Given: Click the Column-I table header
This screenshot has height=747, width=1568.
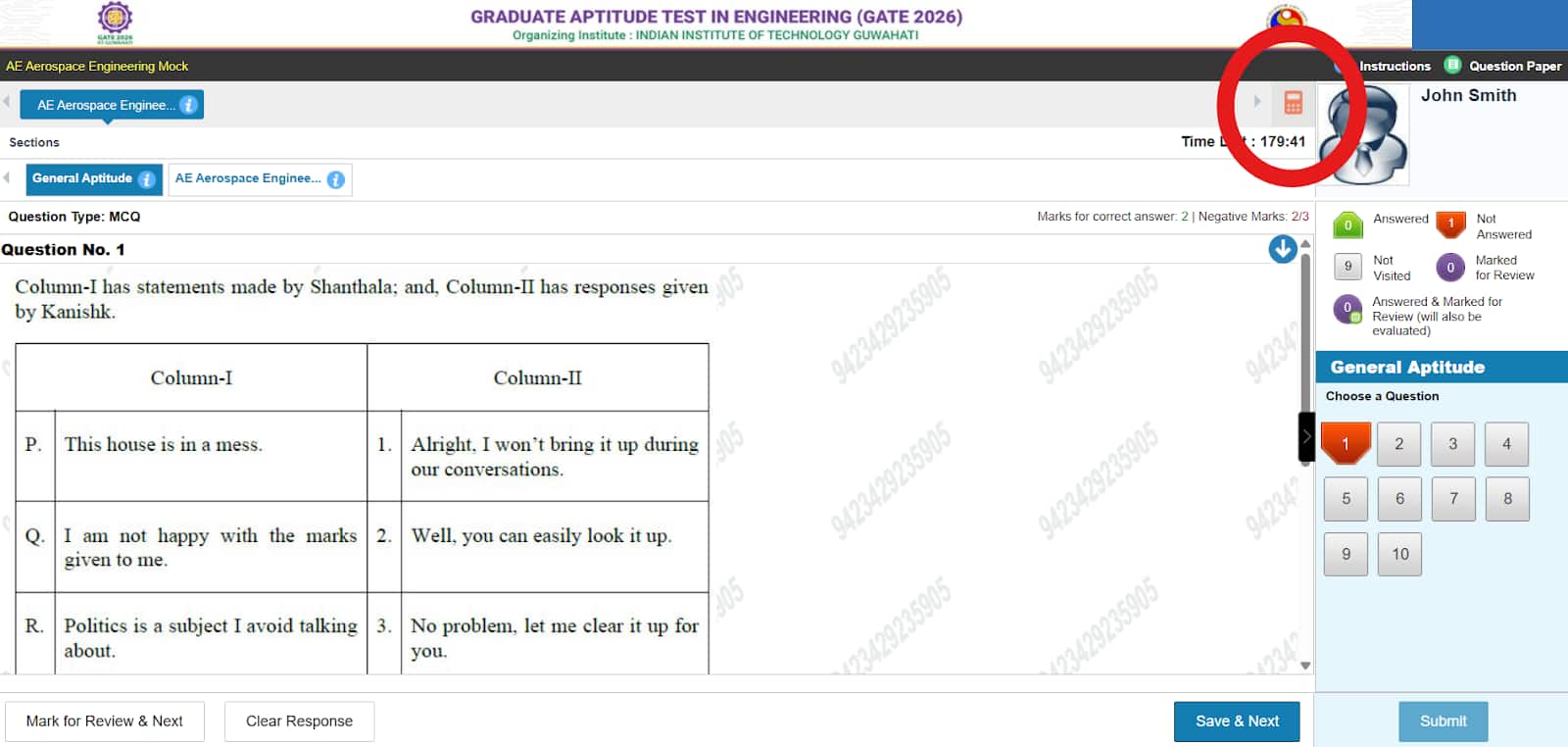Looking at the screenshot, I should (x=191, y=377).
